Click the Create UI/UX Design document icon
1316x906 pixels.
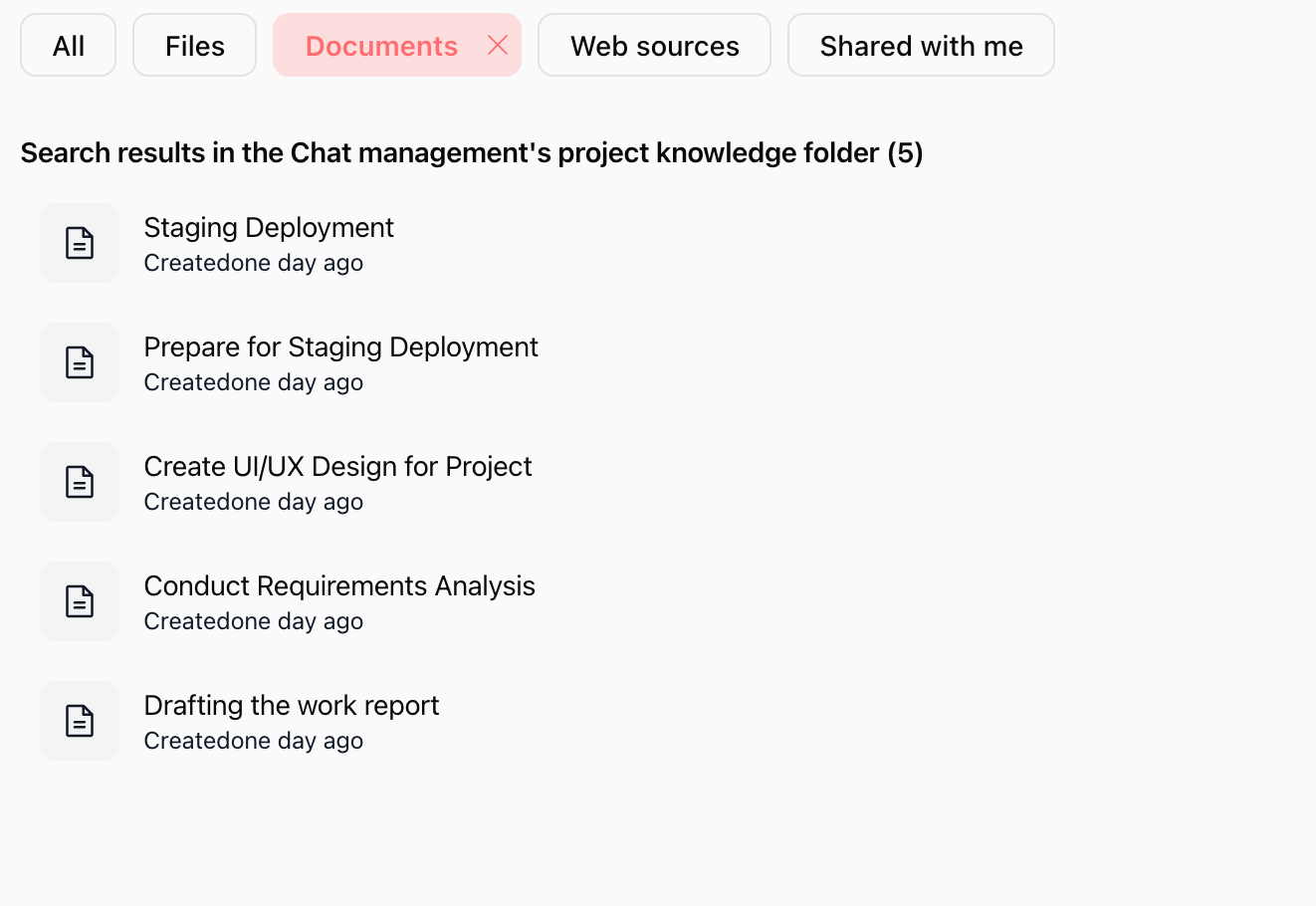tap(80, 482)
